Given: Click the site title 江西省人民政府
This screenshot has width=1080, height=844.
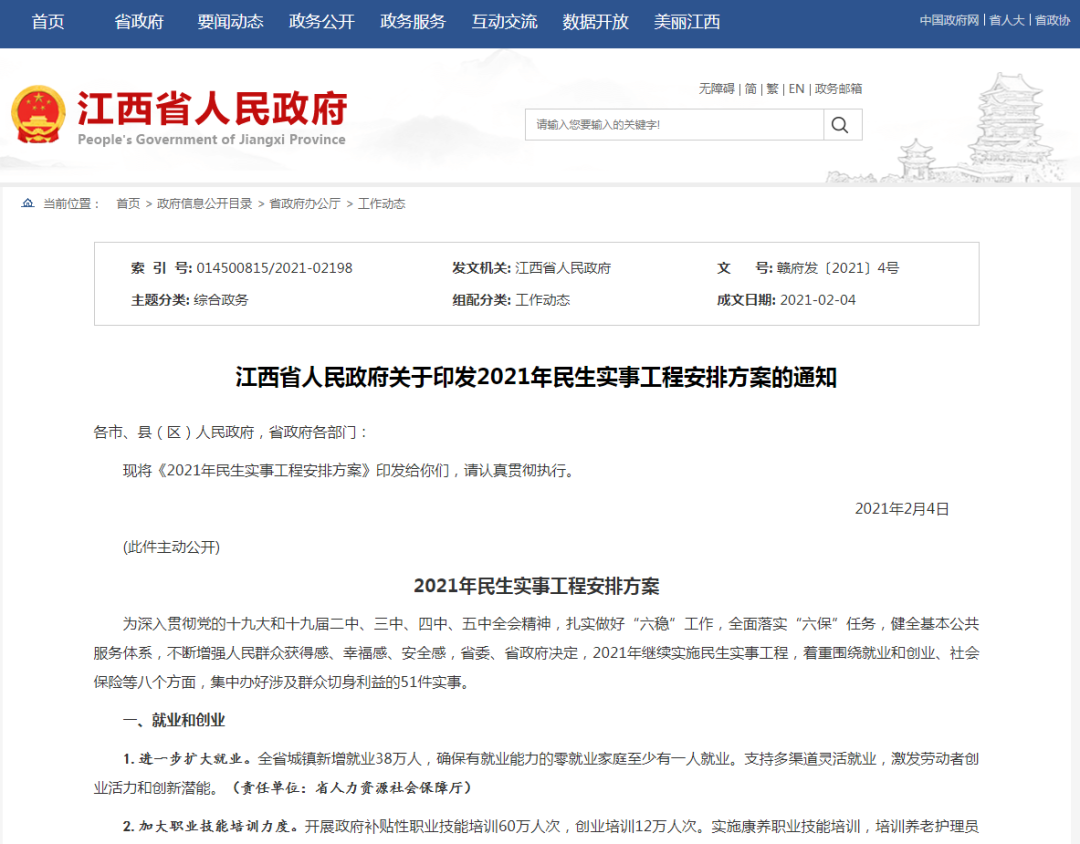Looking at the screenshot, I should (x=212, y=108).
